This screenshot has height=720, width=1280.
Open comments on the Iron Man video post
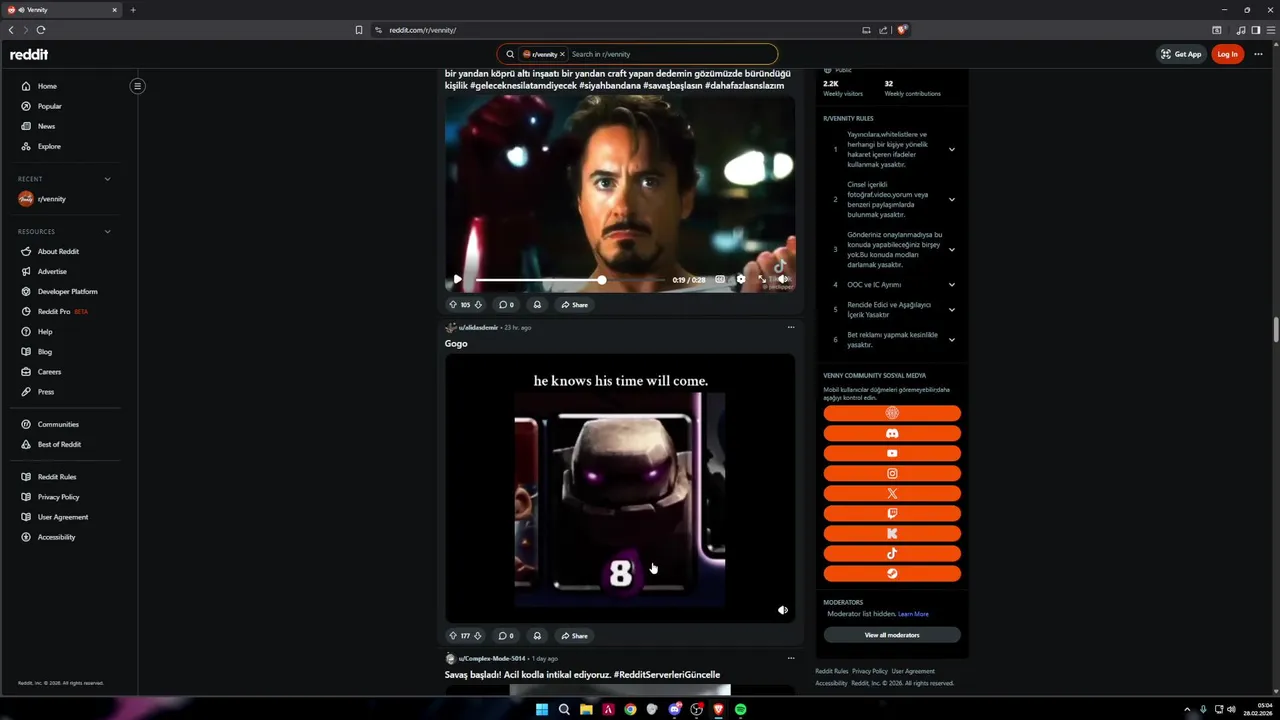506,304
